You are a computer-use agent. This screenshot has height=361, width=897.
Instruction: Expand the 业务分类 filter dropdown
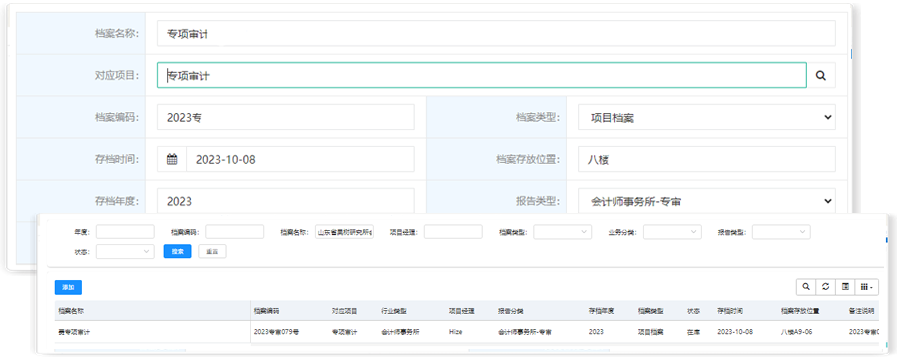click(x=672, y=232)
